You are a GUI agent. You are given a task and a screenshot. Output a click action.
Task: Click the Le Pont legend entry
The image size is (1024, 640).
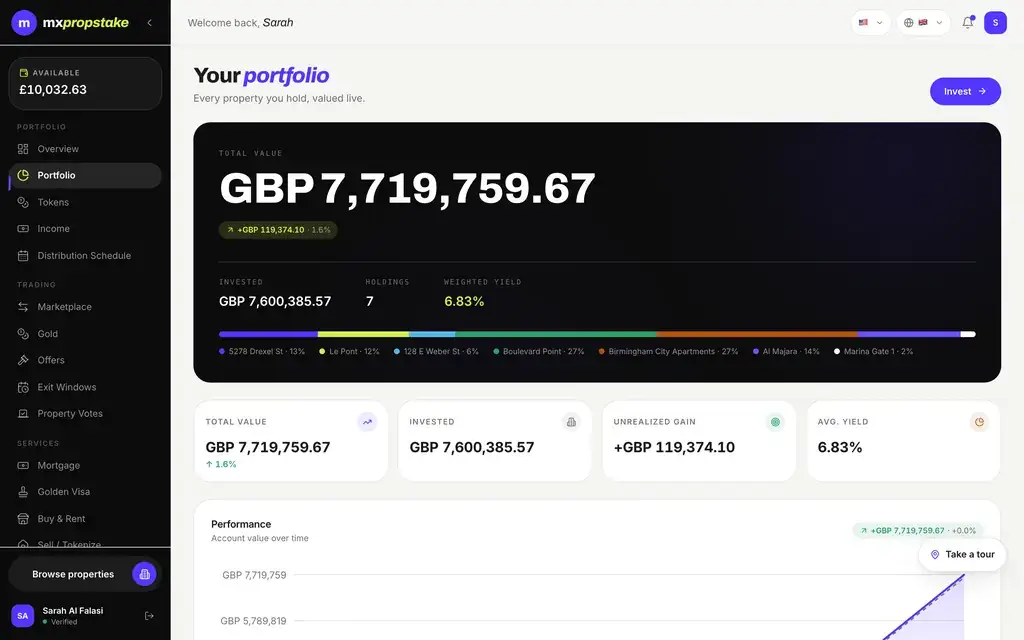coord(349,351)
